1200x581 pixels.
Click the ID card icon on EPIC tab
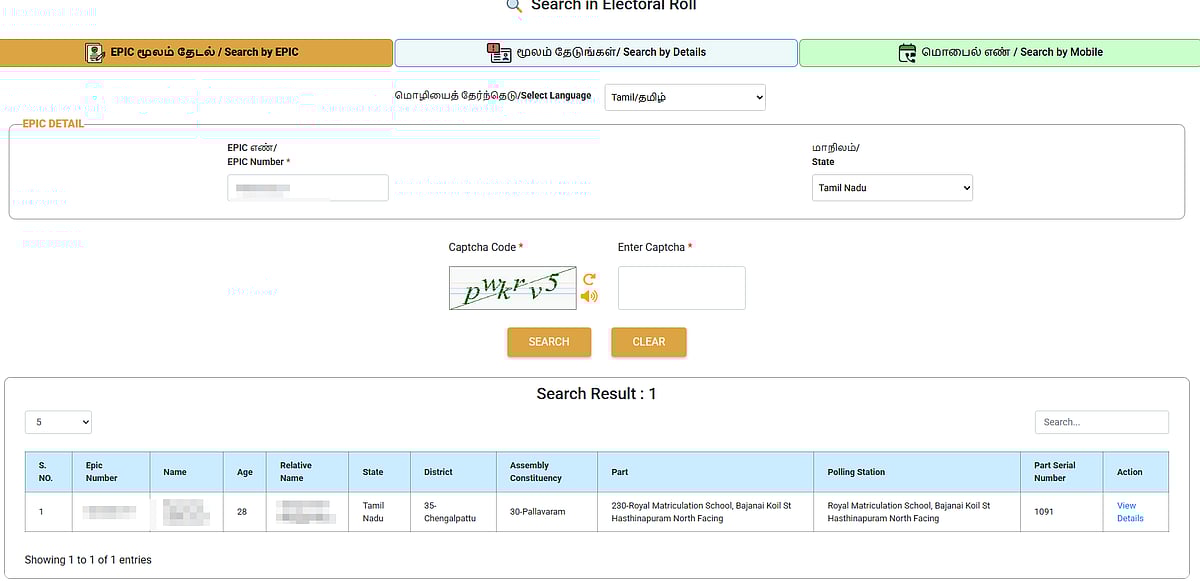pos(95,53)
